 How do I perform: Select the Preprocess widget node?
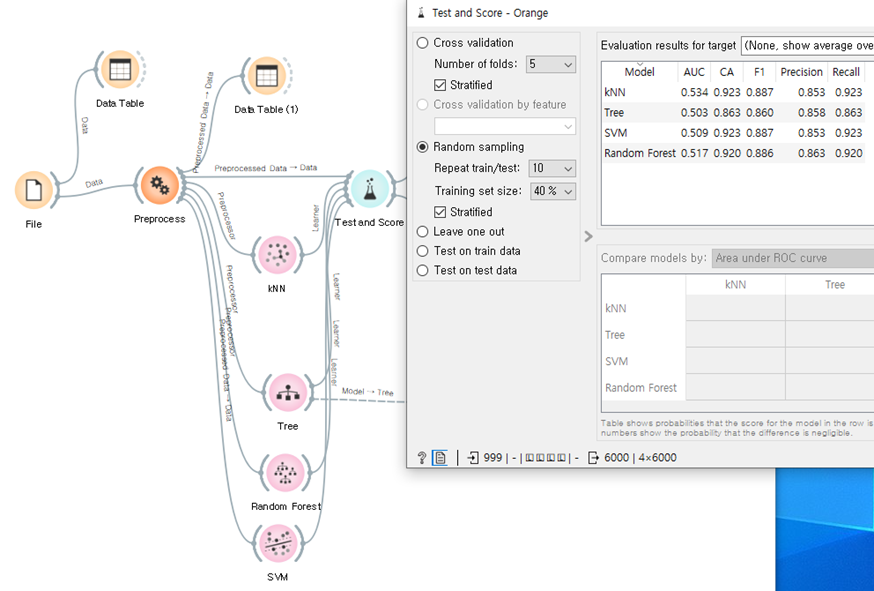coord(159,185)
